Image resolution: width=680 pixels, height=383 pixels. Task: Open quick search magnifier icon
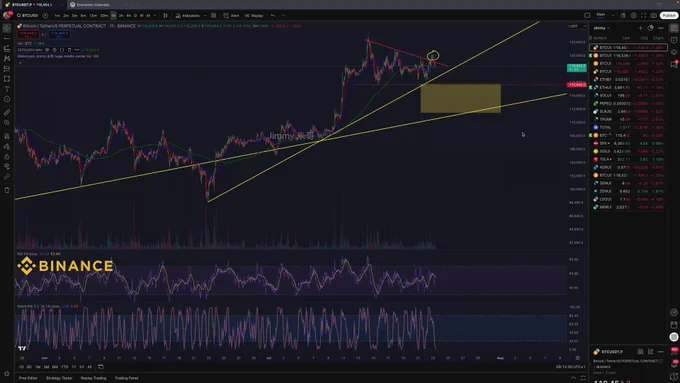623,16
